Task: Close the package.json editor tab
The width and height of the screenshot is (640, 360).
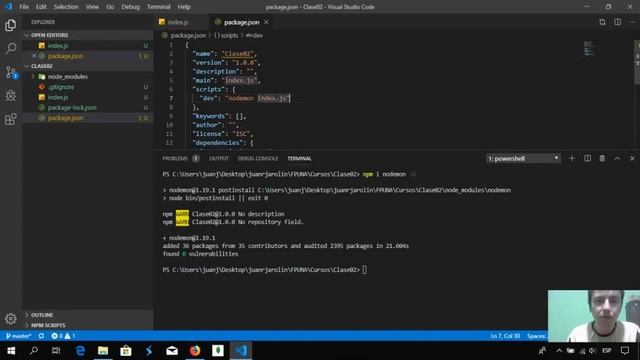Action: click(266, 22)
